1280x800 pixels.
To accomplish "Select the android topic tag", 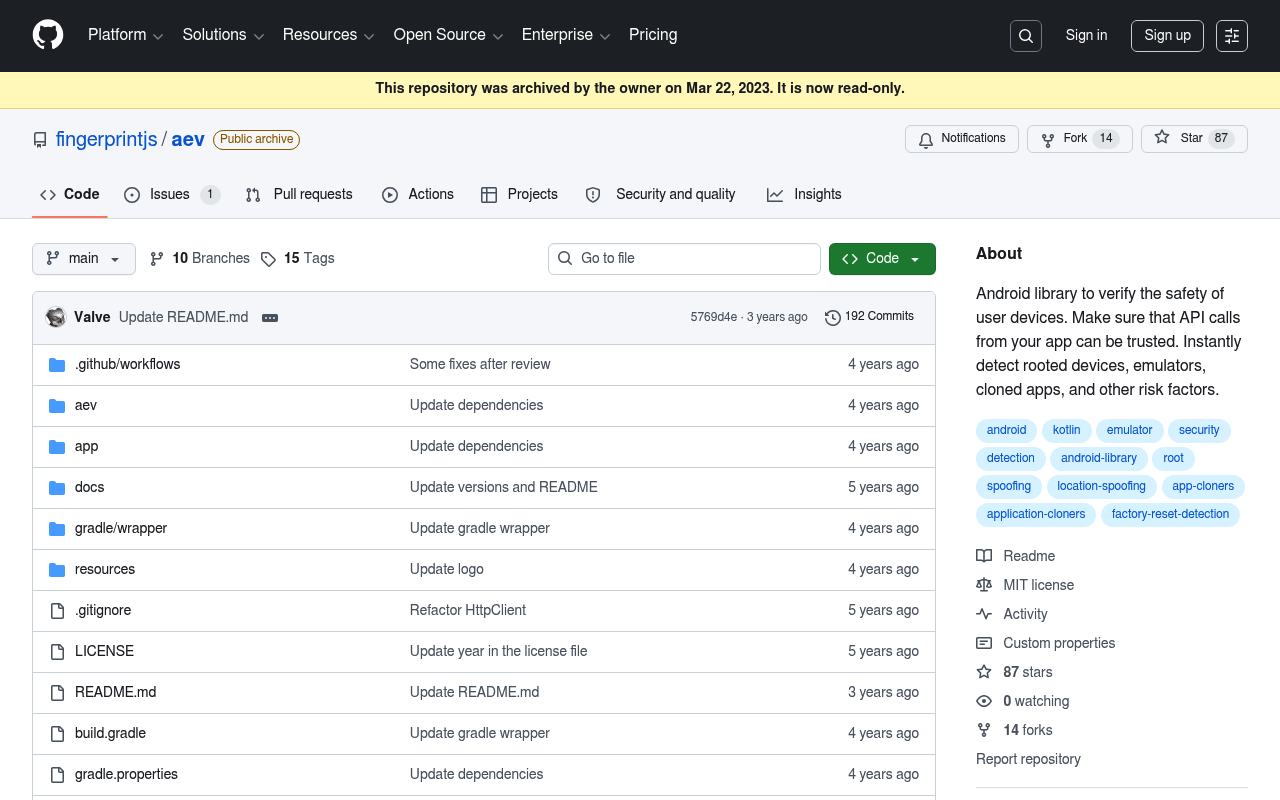I will pos(1006,431).
